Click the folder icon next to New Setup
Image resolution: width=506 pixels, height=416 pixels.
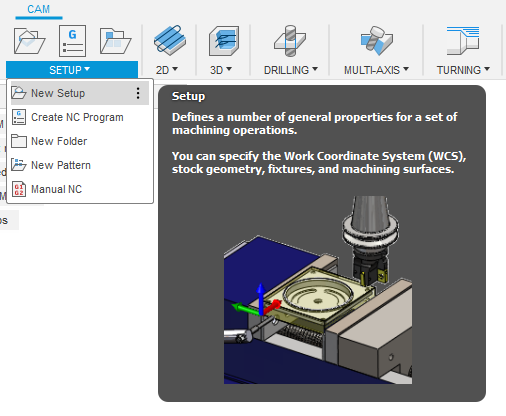19,93
